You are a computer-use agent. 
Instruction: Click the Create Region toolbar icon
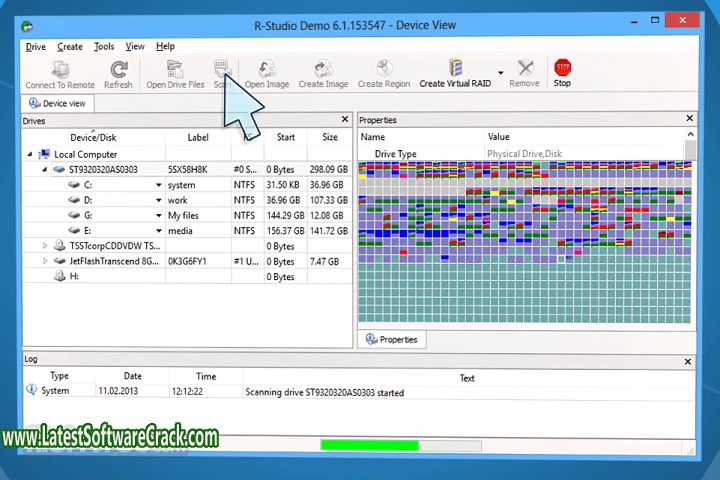tap(384, 68)
